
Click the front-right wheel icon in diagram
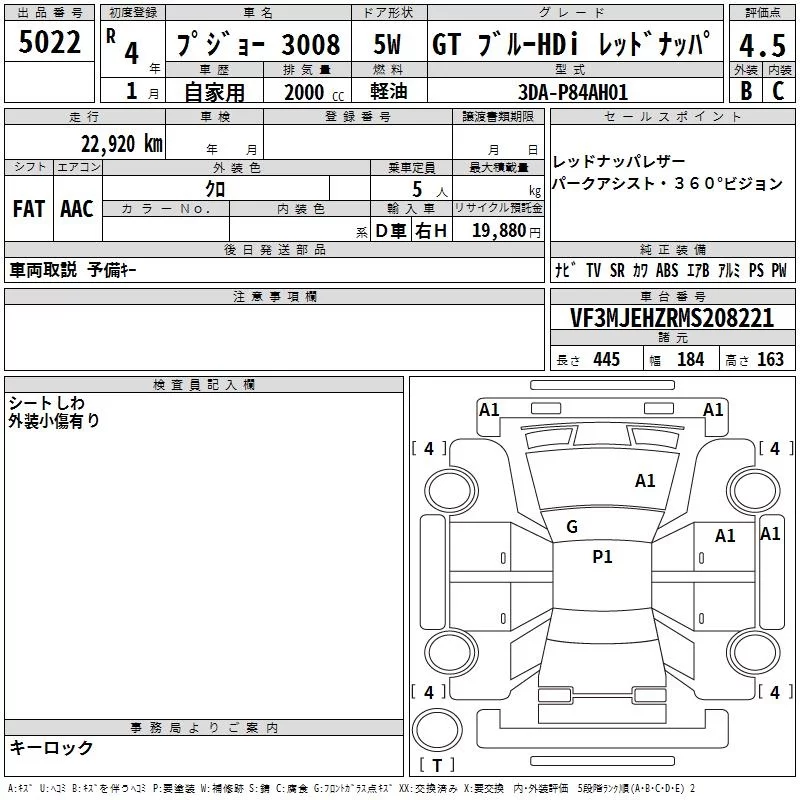754,491
